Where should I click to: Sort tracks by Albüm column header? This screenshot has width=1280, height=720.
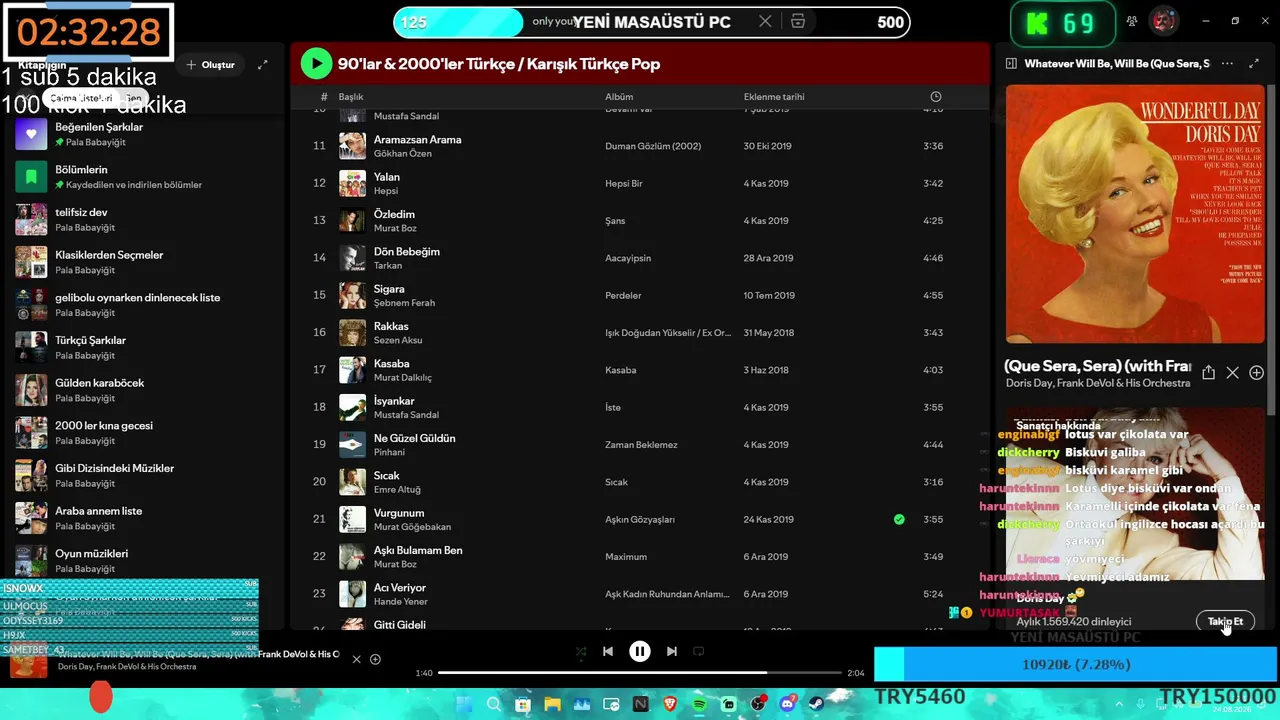[619, 97]
